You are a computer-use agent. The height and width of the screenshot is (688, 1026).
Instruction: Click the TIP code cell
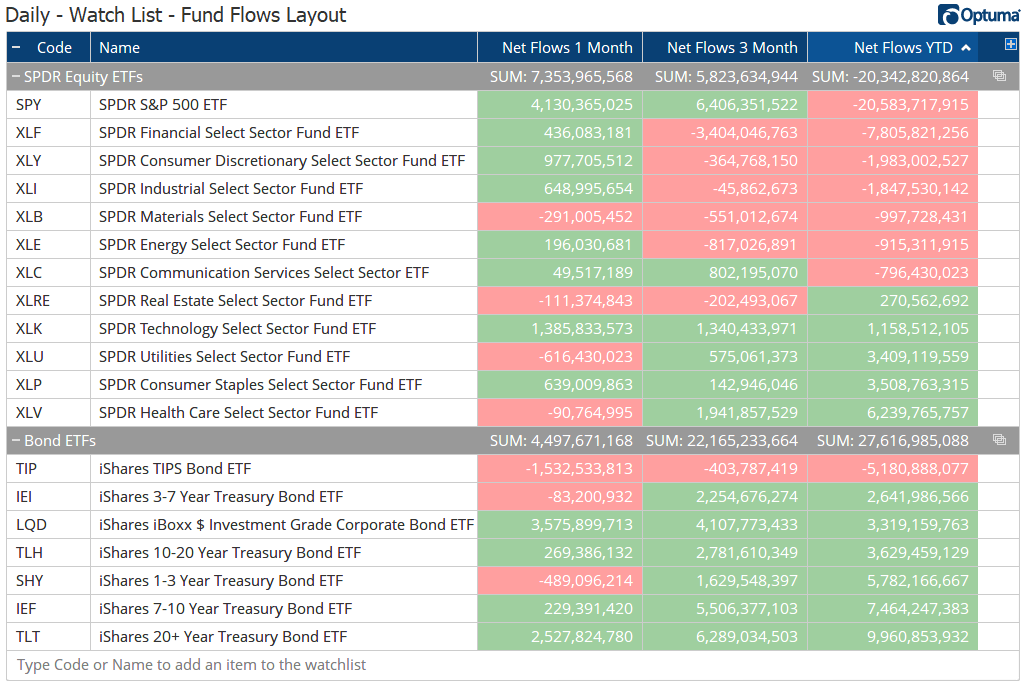point(48,469)
